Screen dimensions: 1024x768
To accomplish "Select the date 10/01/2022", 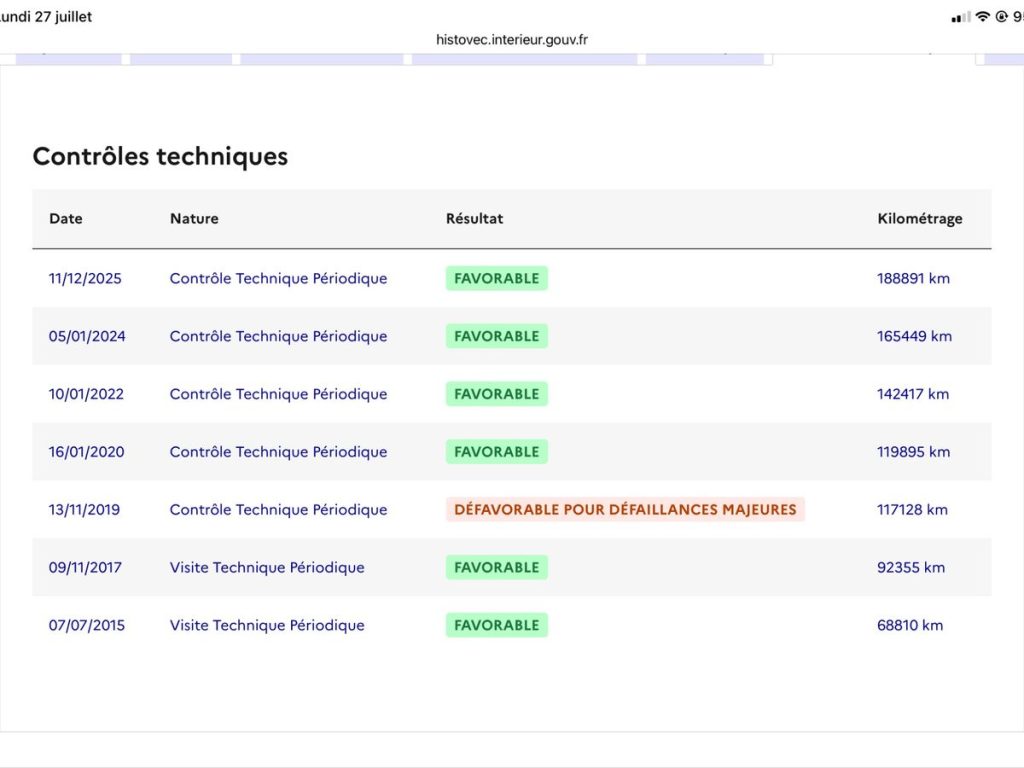I will 86,394.
